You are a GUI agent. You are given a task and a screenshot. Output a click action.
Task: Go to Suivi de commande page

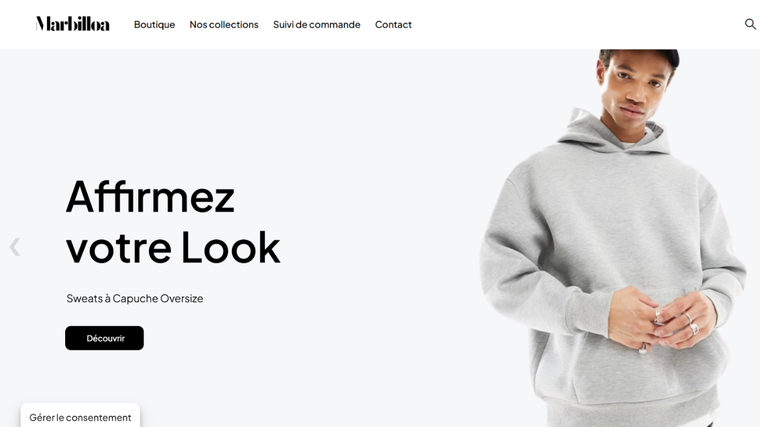click(317, 24)
